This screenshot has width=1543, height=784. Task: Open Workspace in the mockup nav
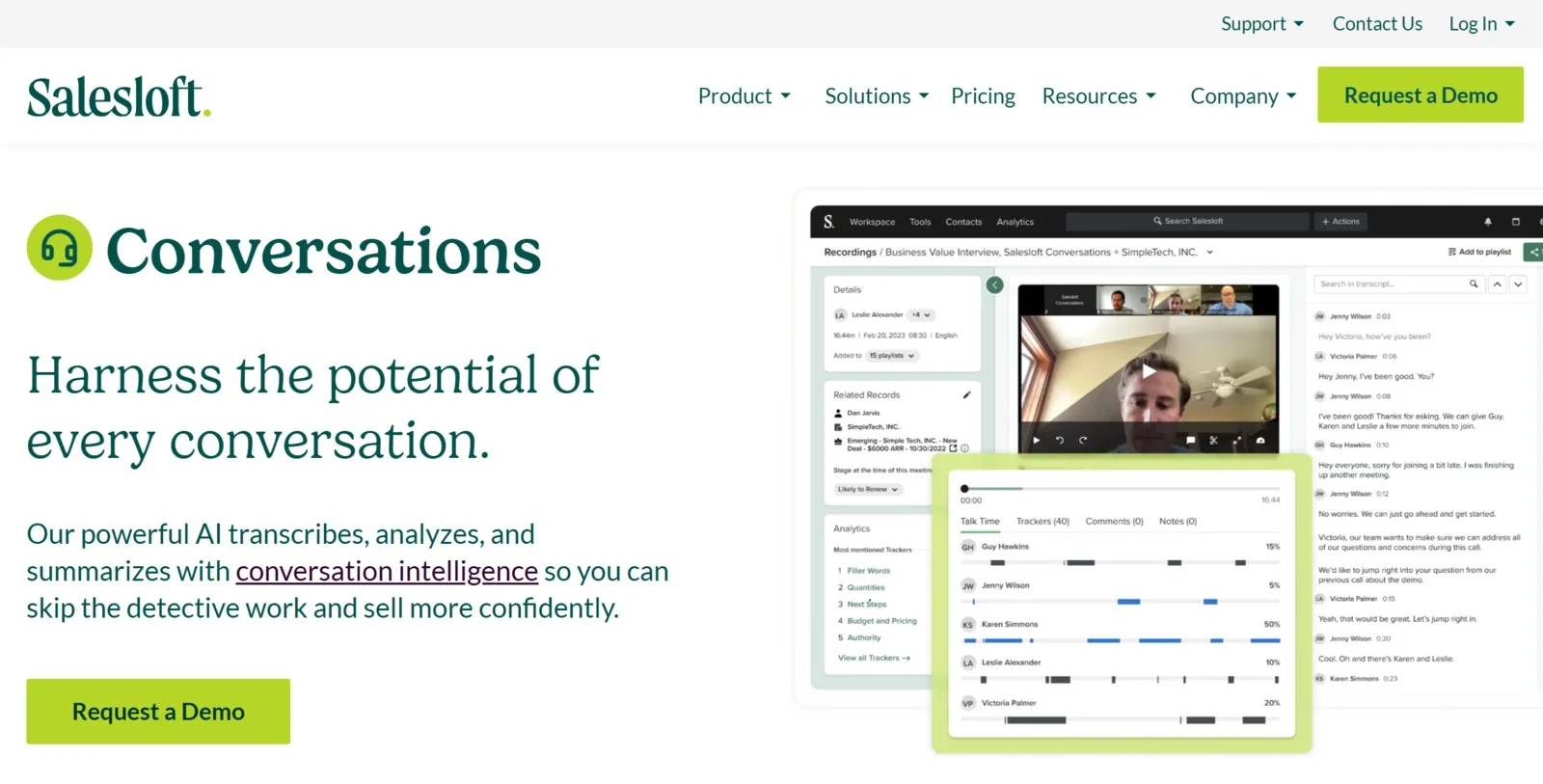point(872,222)
